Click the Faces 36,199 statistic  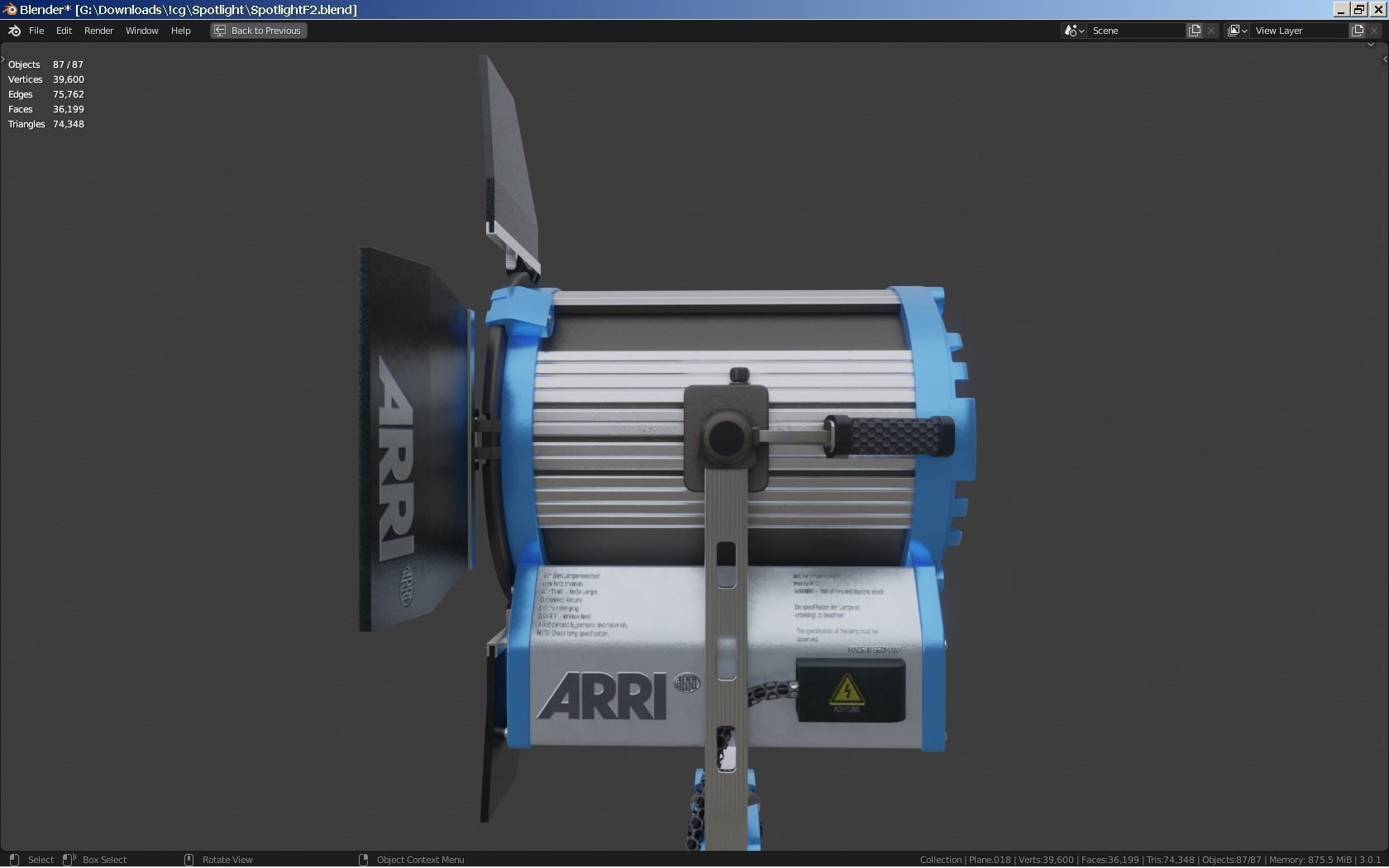point(46,109)
